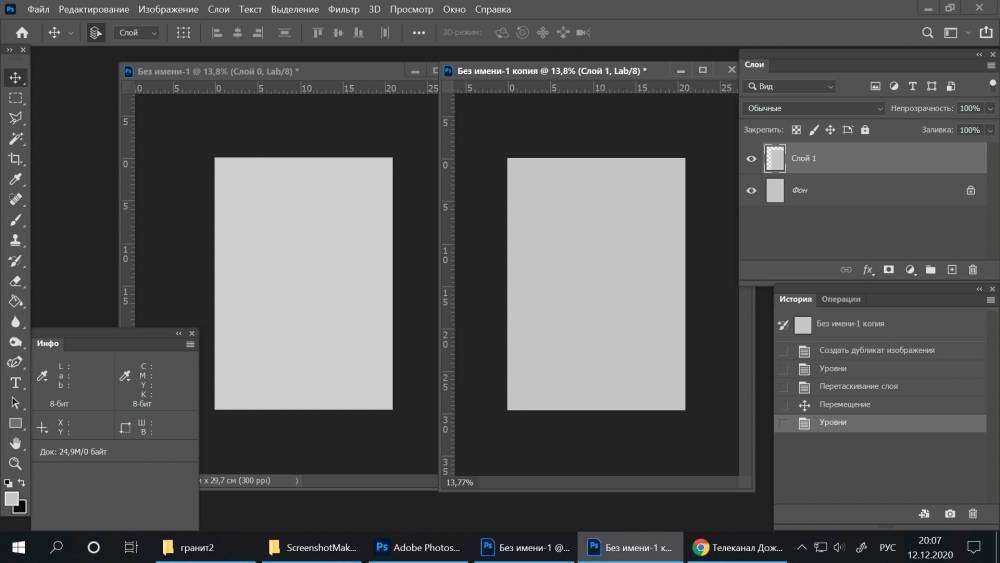Click the lock-all icon in Закрепить row
This screenshot has width=1000, height=563.
(865, 130)
